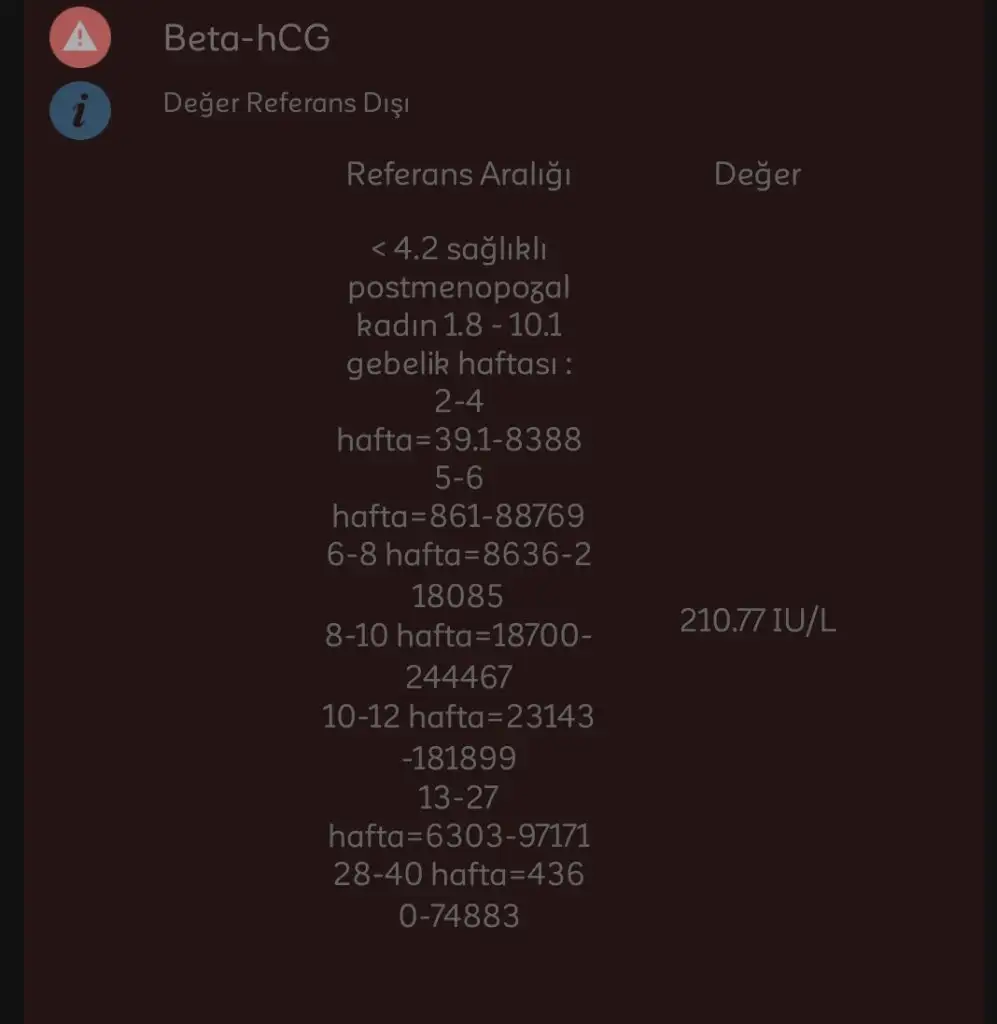Select the '10-12 hafta=23143' line
This screenshot has width=997, height=1024.
point(459,717)
